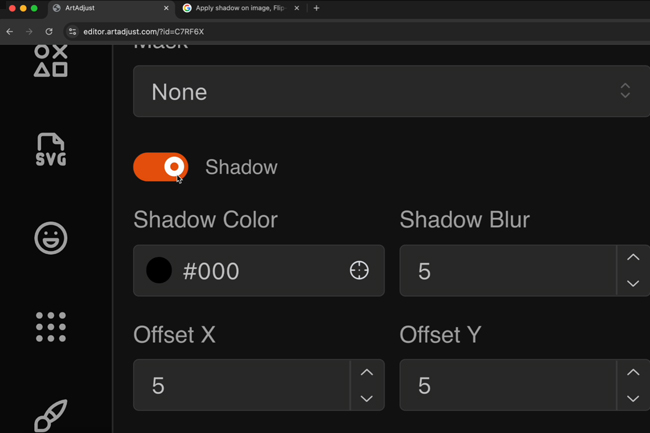
Task: Close the Apply shadow on image tab
Action: point(297,8)
